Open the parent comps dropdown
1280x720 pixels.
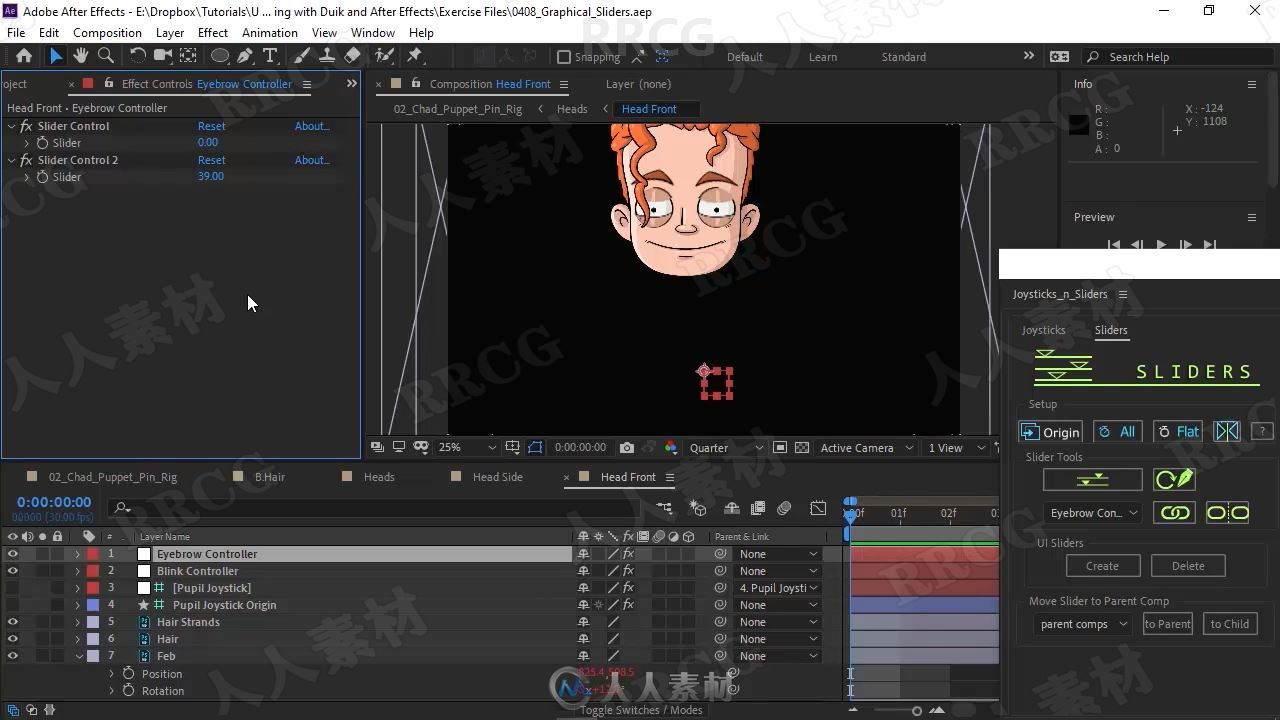coord(1084,624)
